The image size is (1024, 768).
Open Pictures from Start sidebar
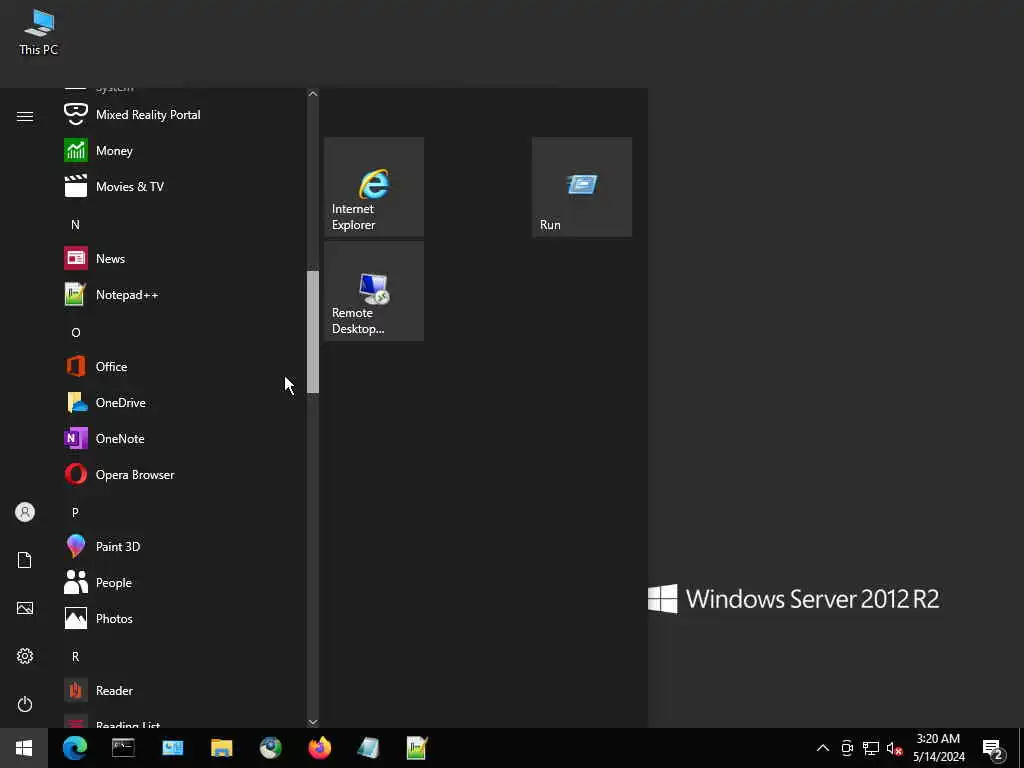25,608
